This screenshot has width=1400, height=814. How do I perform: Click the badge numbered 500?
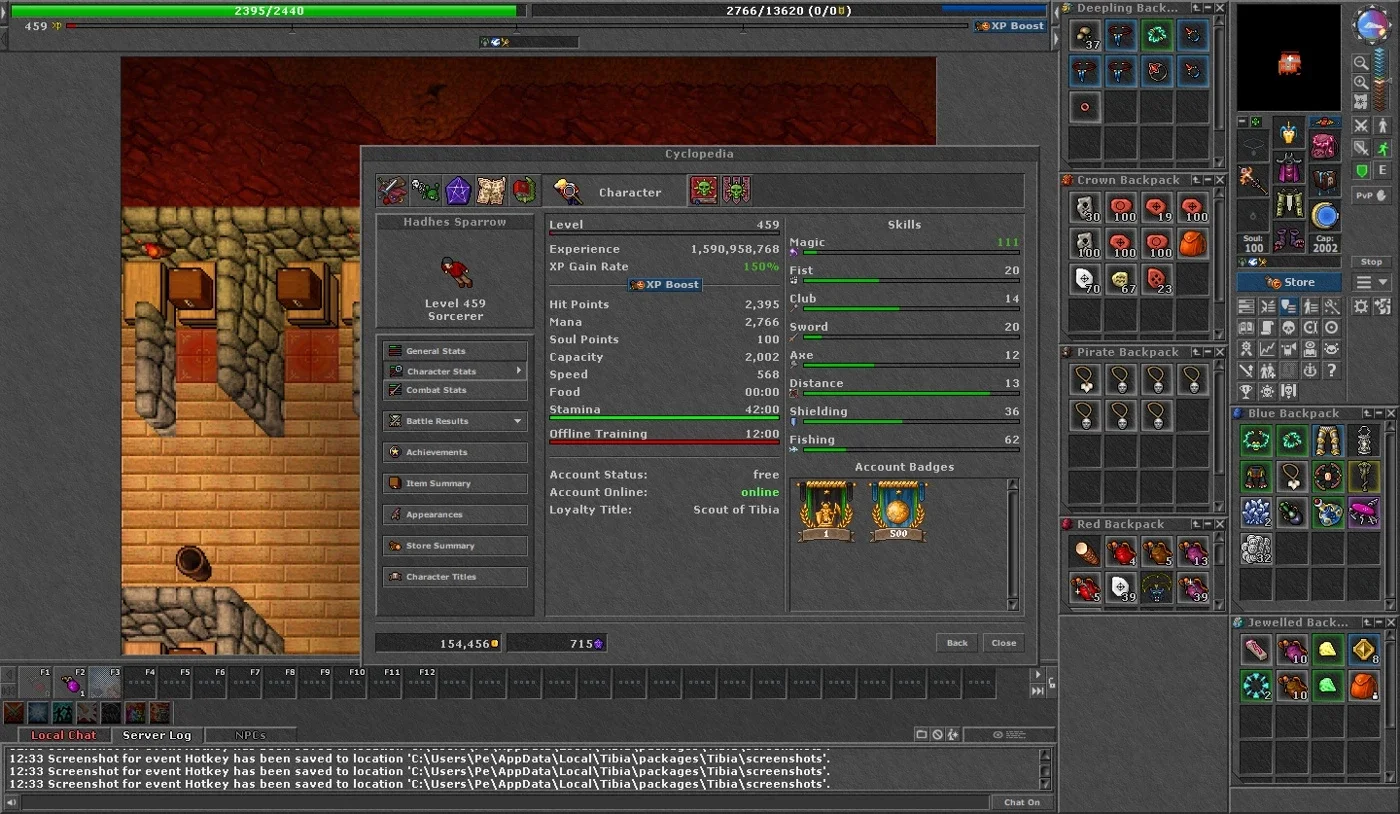tap(898, 511)
